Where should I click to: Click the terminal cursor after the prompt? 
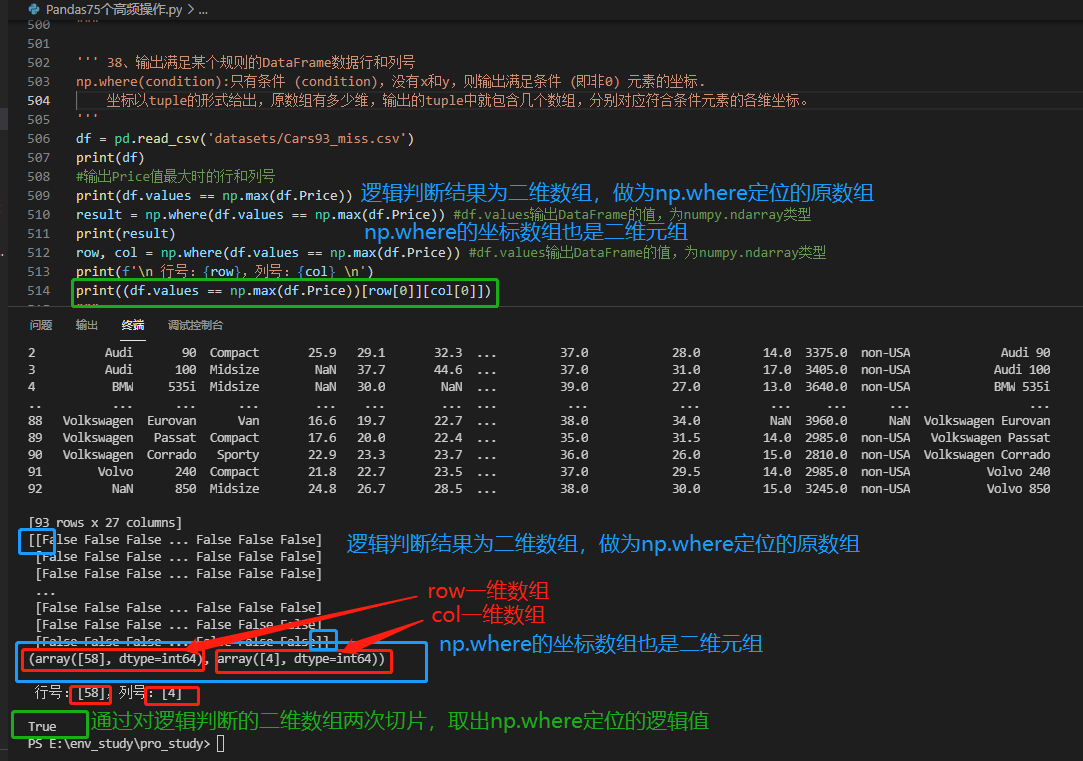pos(220,744)
